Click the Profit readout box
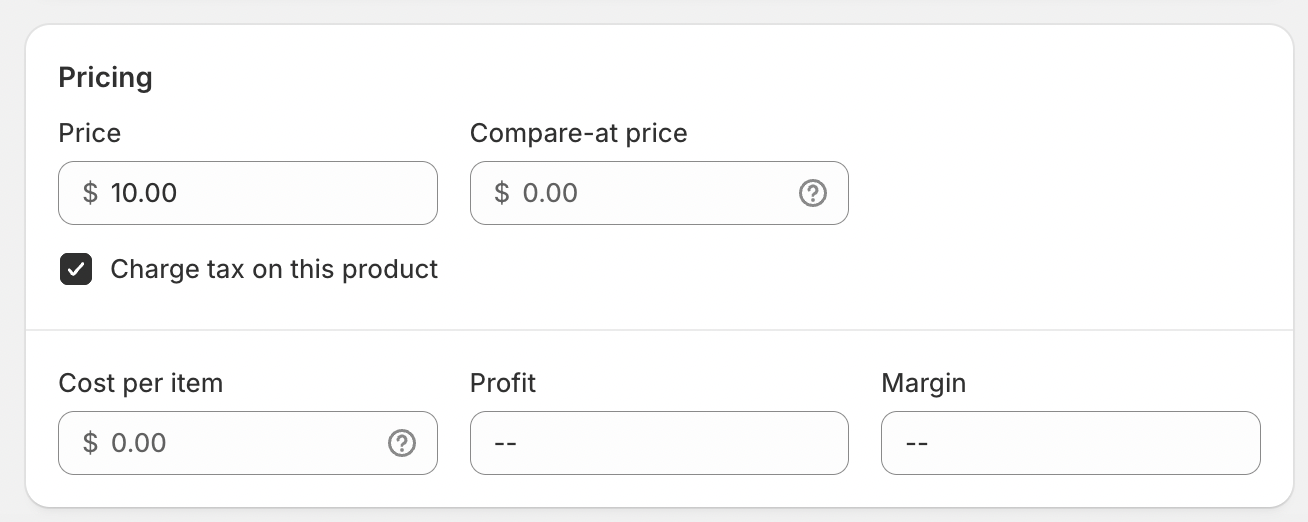Viewport: 1308px width, 522px height. [659, 443]
